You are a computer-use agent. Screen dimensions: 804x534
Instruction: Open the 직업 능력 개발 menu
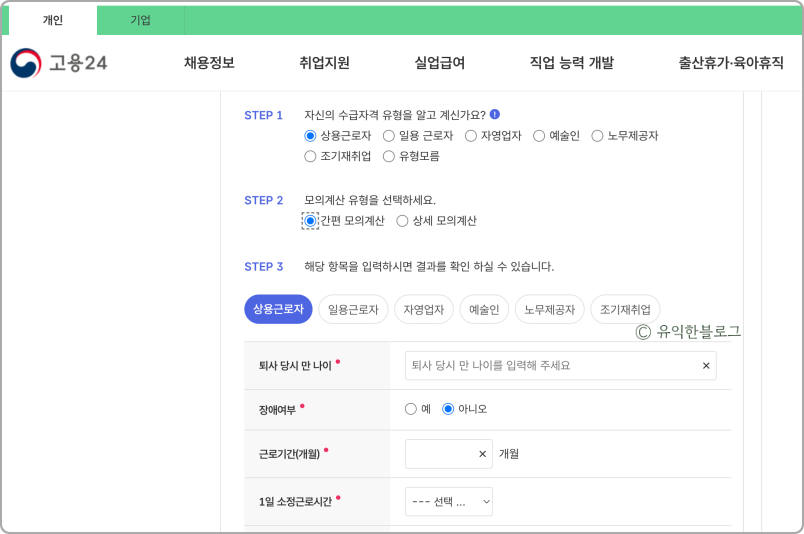click(572, 63)
